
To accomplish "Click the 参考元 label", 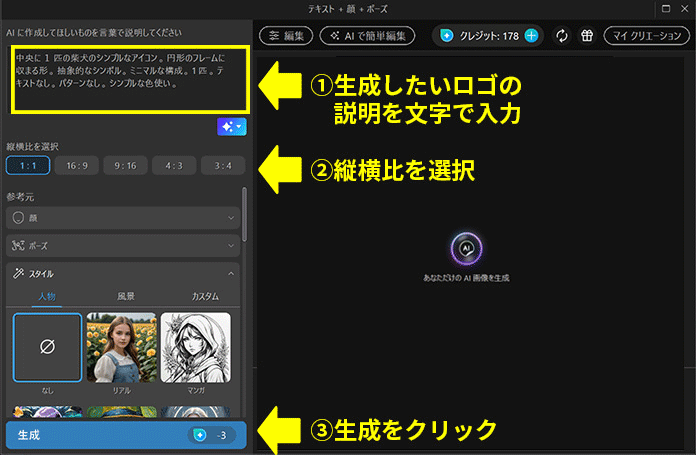I will [20, 197].
